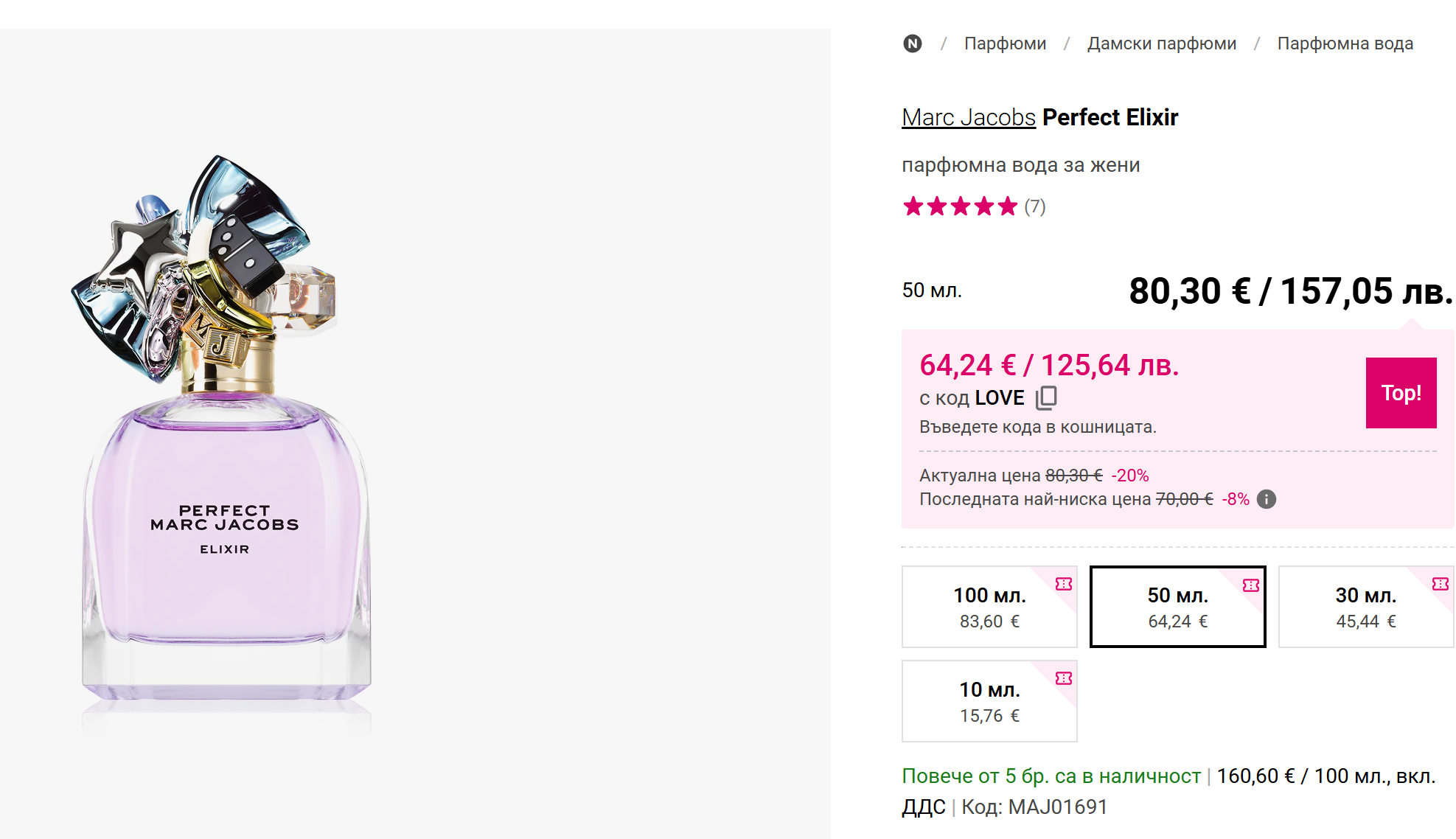The image size is (1456, 839).
Task: Navigate to Парфюмна вода breadcrumb
Action: coord(1345,43)
